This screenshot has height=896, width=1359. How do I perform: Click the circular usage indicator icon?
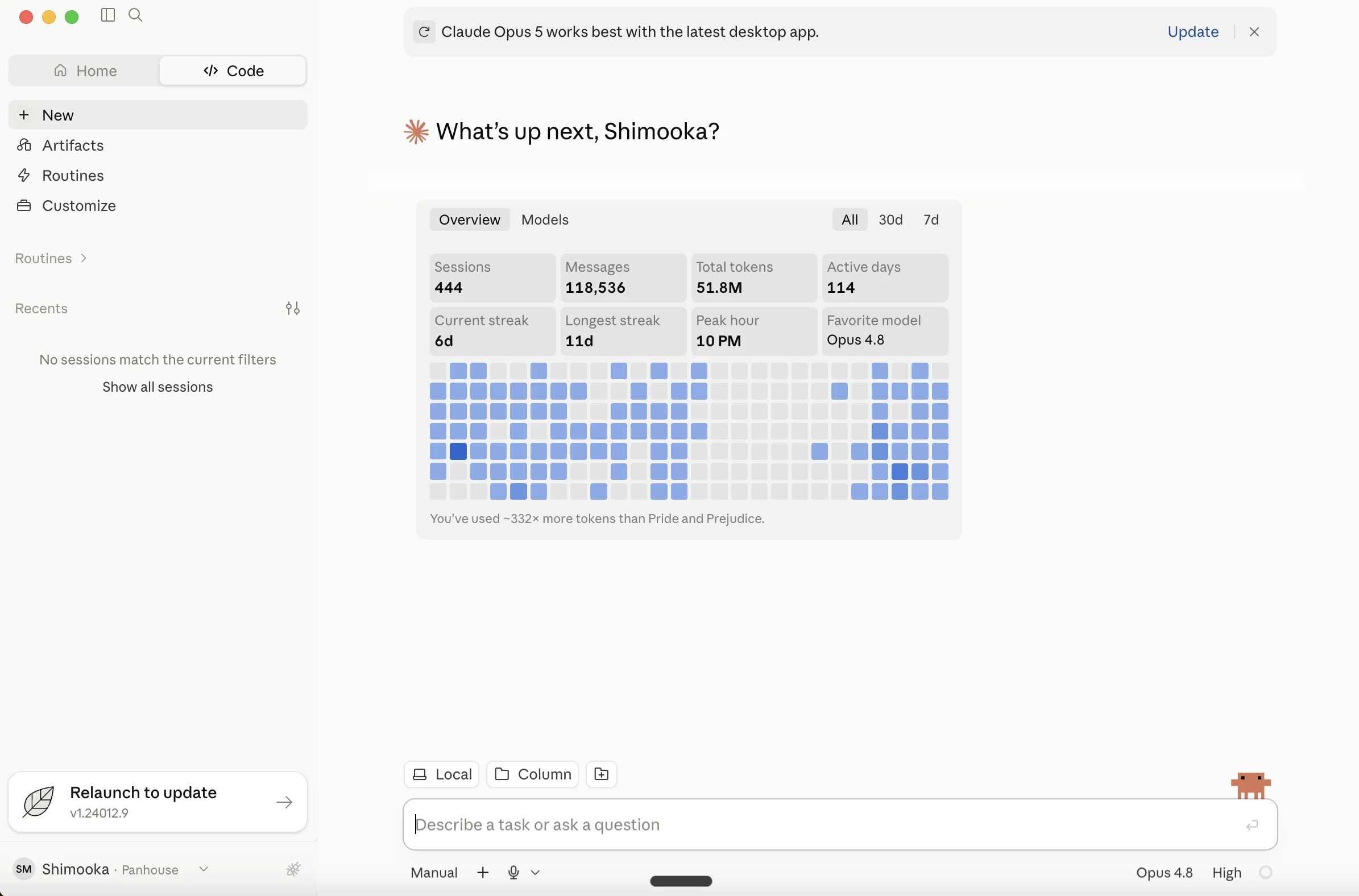[x=1265, y=873]
